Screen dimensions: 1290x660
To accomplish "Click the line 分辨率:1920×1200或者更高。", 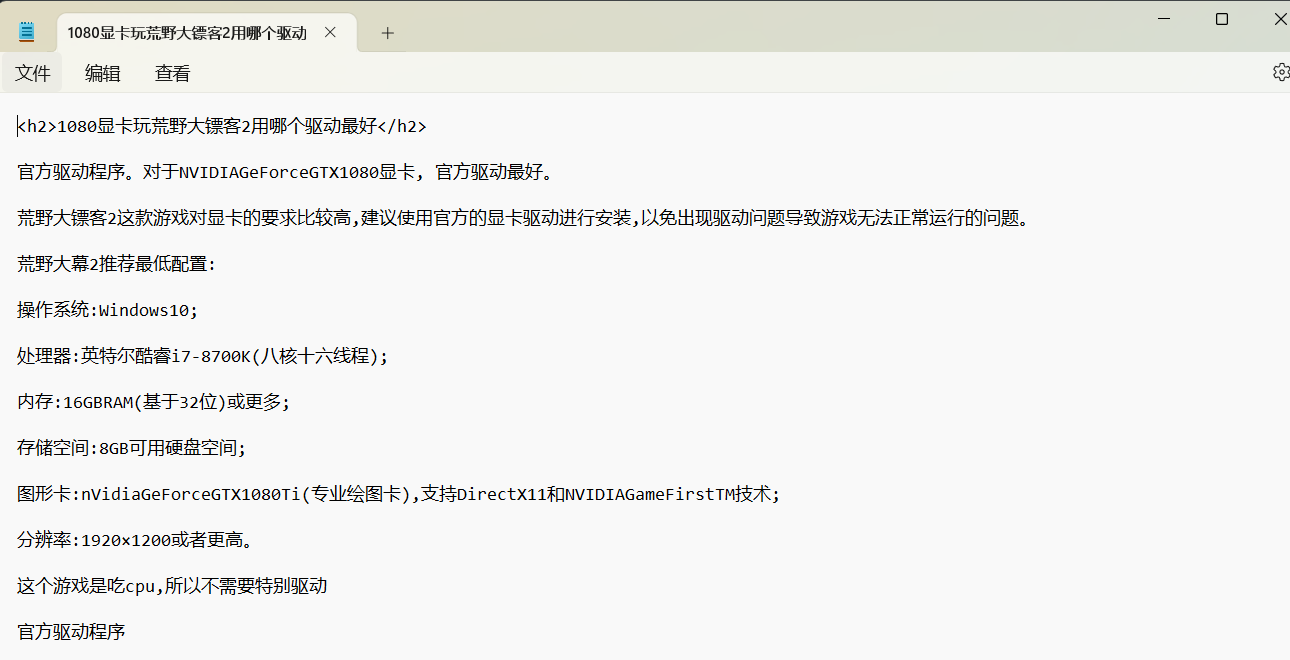I will (x=135, y=540).
